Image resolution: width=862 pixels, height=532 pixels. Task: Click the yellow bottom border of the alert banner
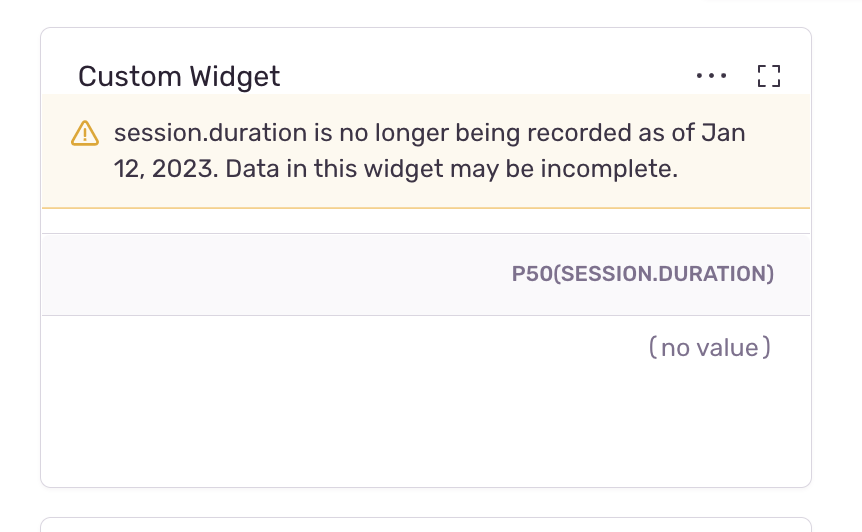(x=426, y=208)
